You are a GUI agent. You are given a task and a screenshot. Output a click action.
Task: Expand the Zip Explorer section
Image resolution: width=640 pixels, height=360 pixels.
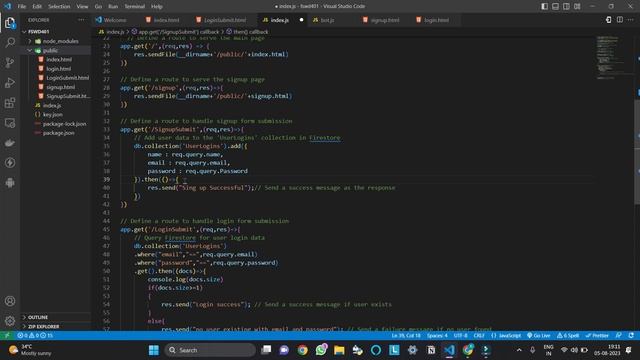coord(56,327)
